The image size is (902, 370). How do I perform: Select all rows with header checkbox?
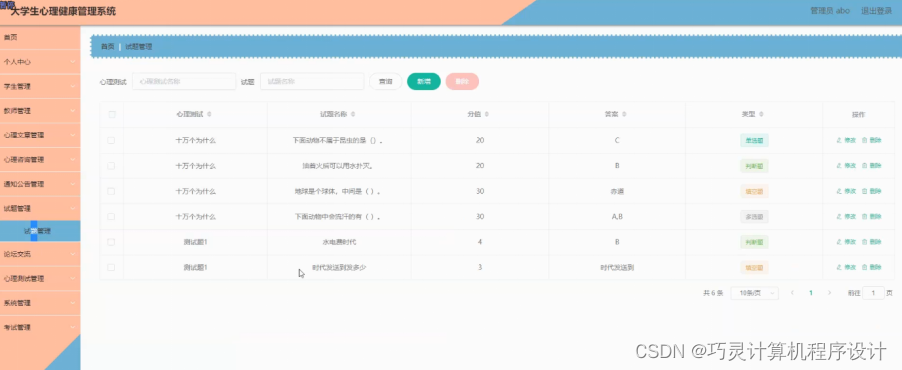(x=112, y=115)
